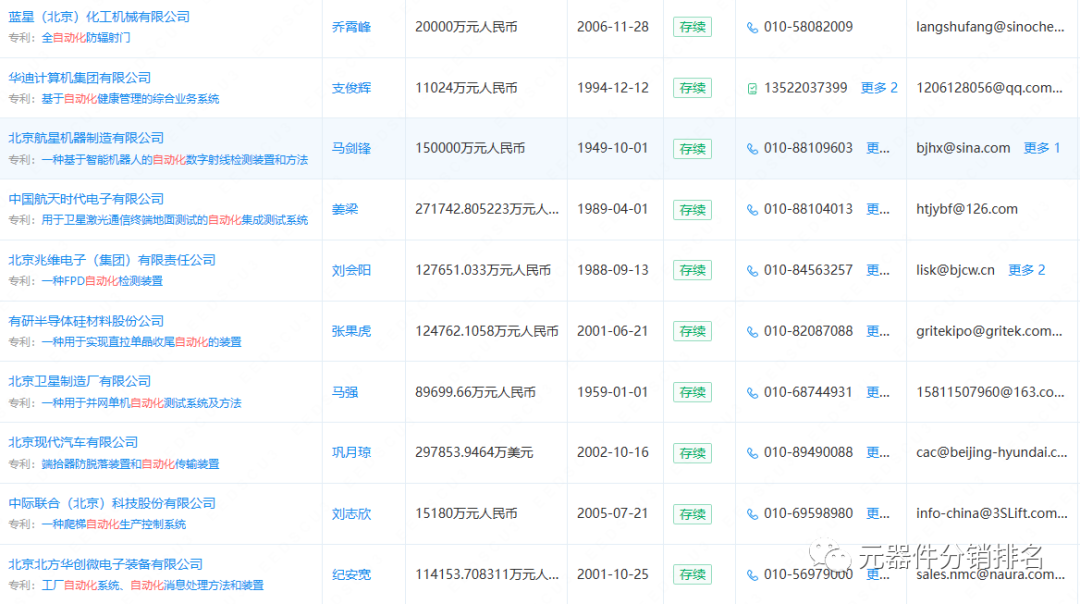This screenshot has width=1080, height=604.
Task: Open company 北京兆维电子（集团）有限责任公司
Action: coord(112,260)
